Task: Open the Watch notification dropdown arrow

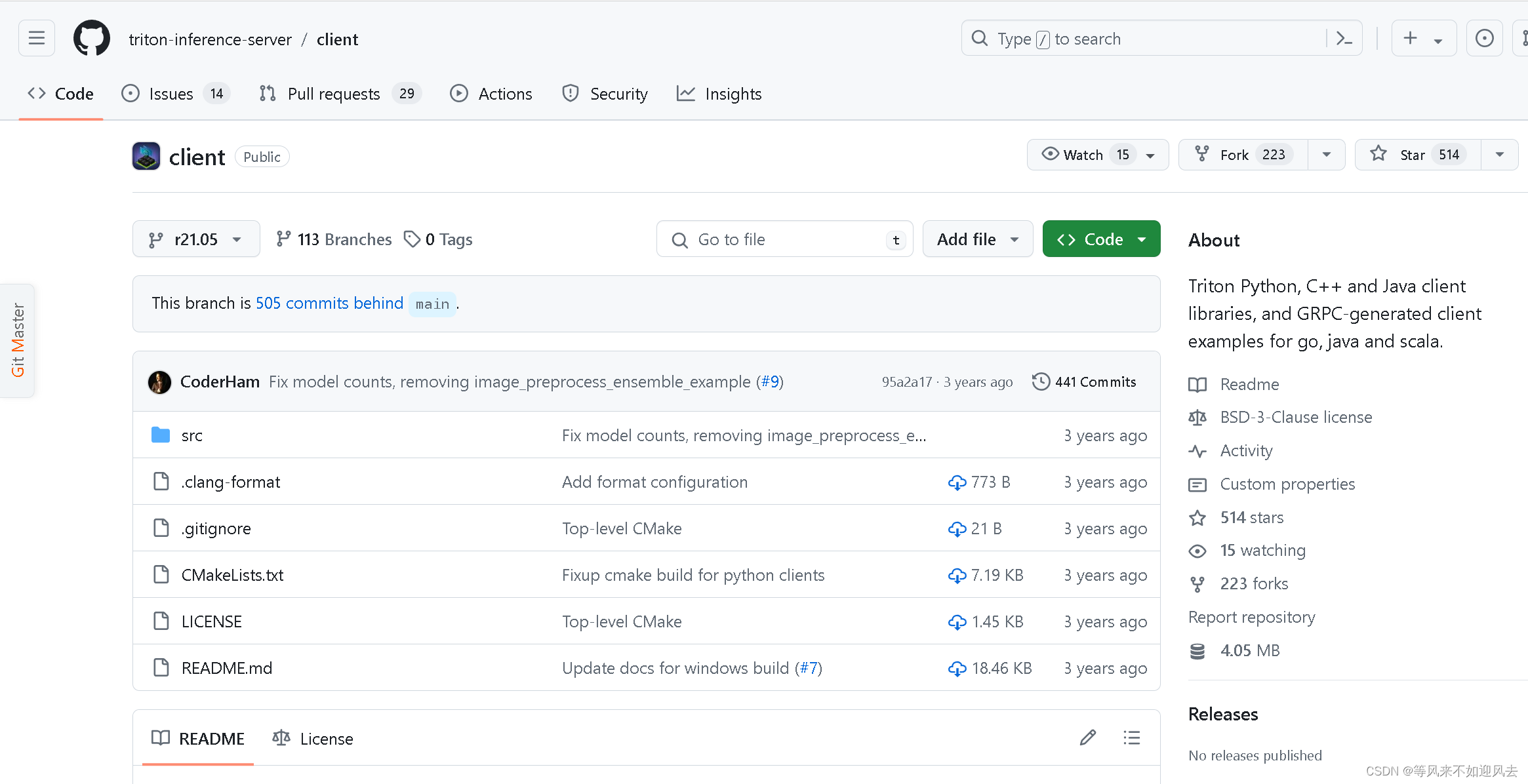Action: click(x=1150, y=155)
